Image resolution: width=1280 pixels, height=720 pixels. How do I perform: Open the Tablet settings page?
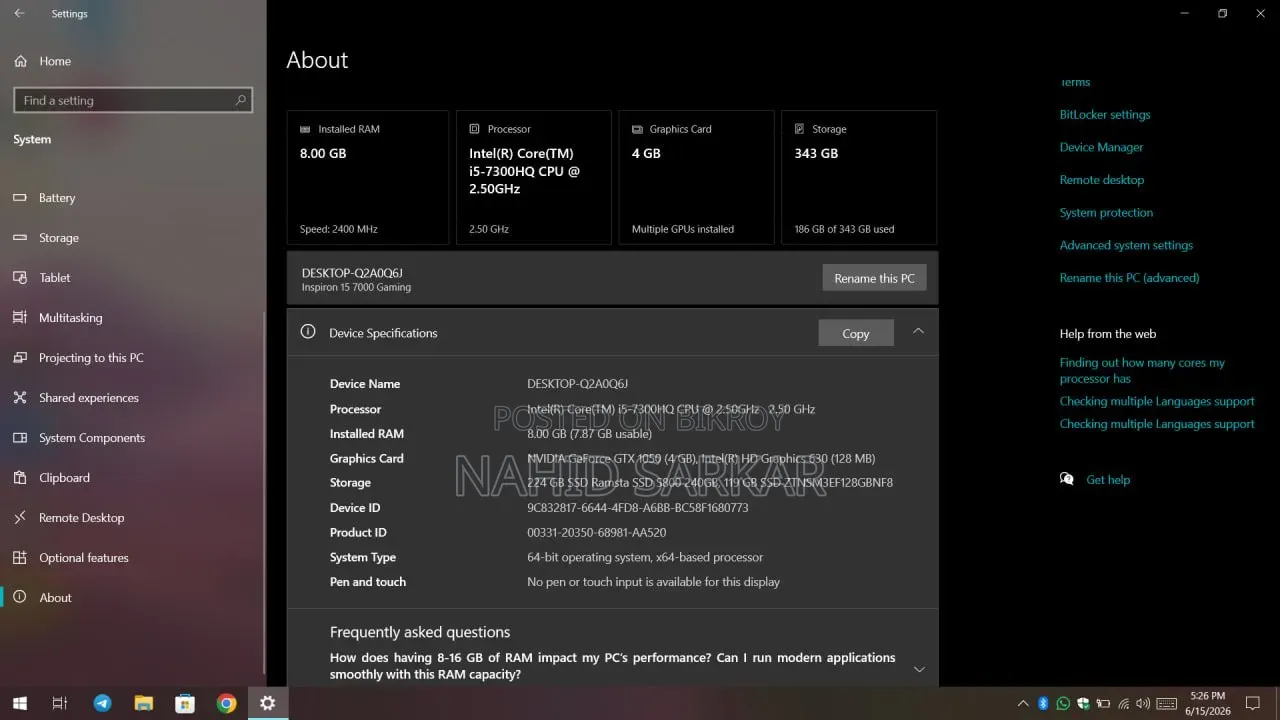[42, 278]
